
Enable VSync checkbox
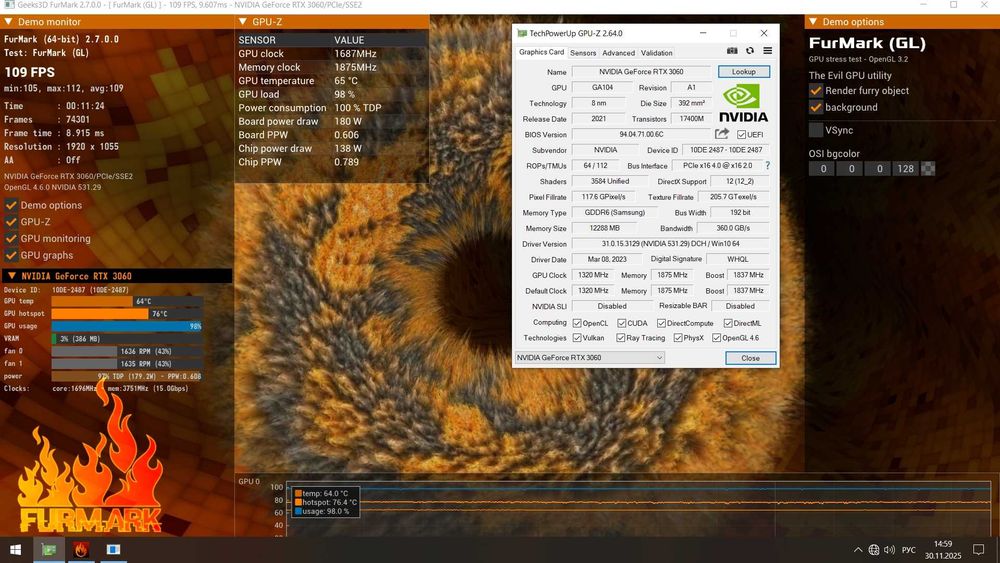[816, 130]
